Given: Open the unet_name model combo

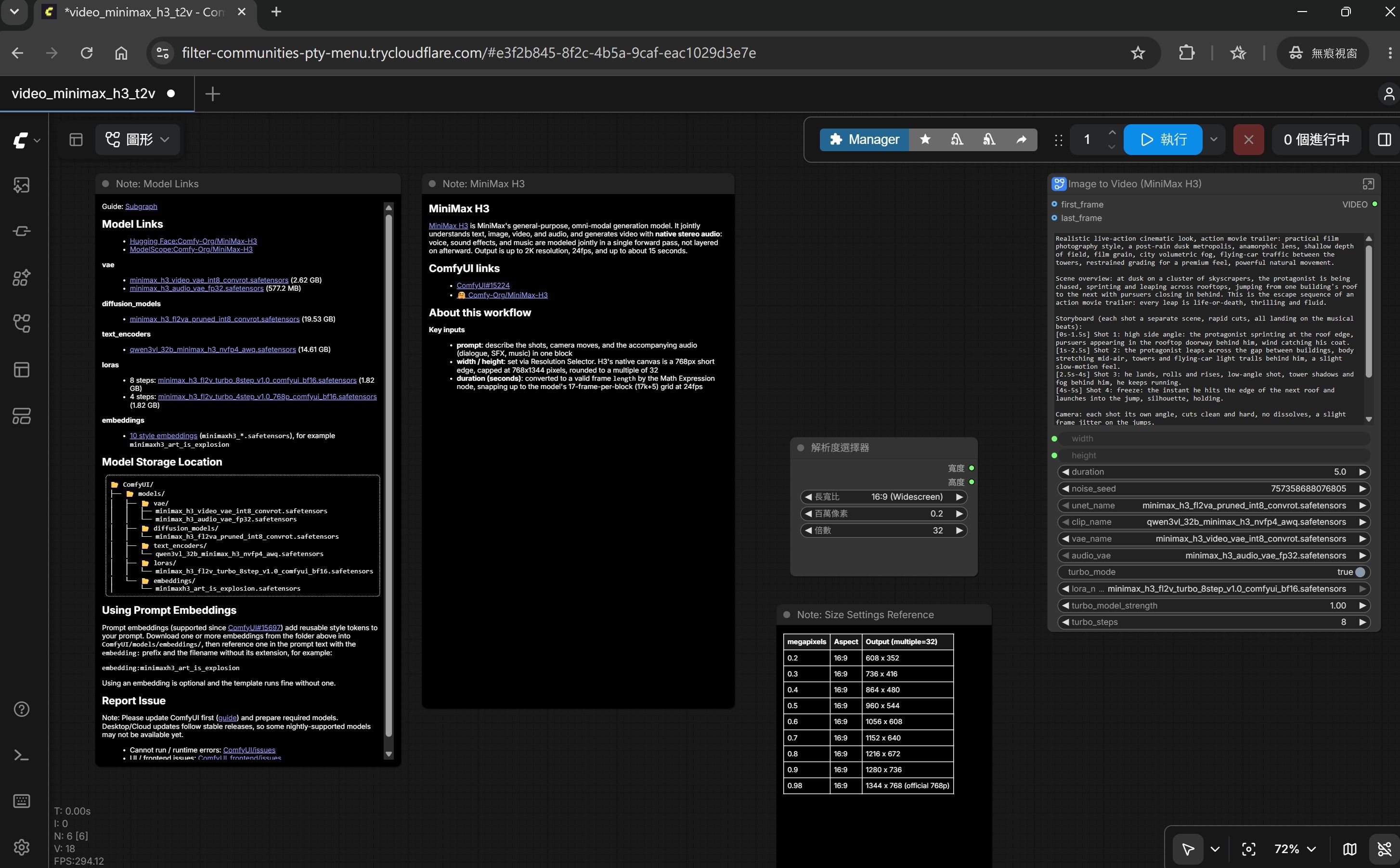Looking at the screenshot, I should tap(1214, 505).
